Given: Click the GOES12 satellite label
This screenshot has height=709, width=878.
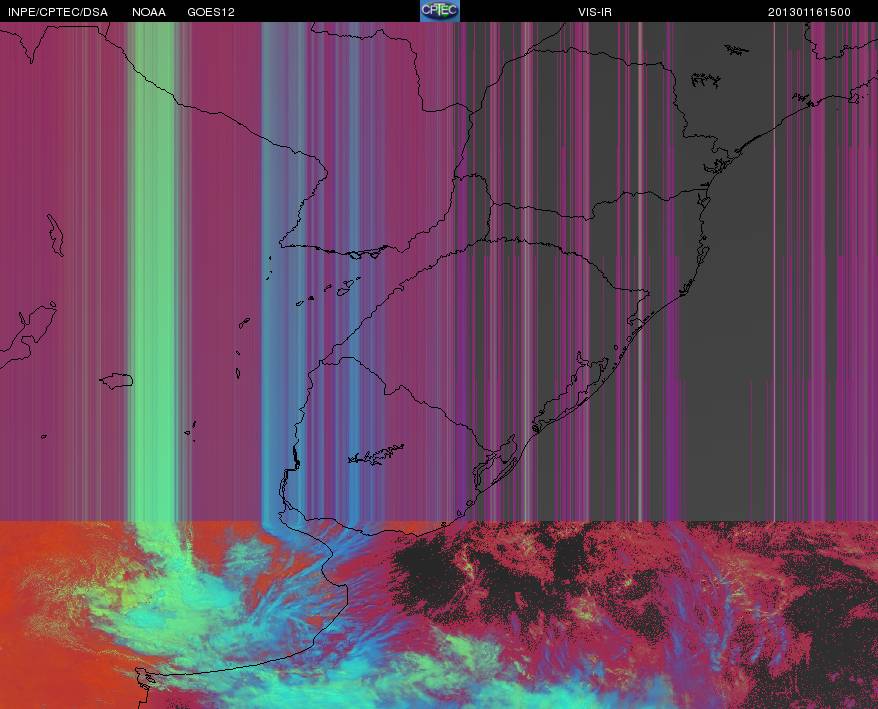Looking at the screenshot, I should coord(211,12).
